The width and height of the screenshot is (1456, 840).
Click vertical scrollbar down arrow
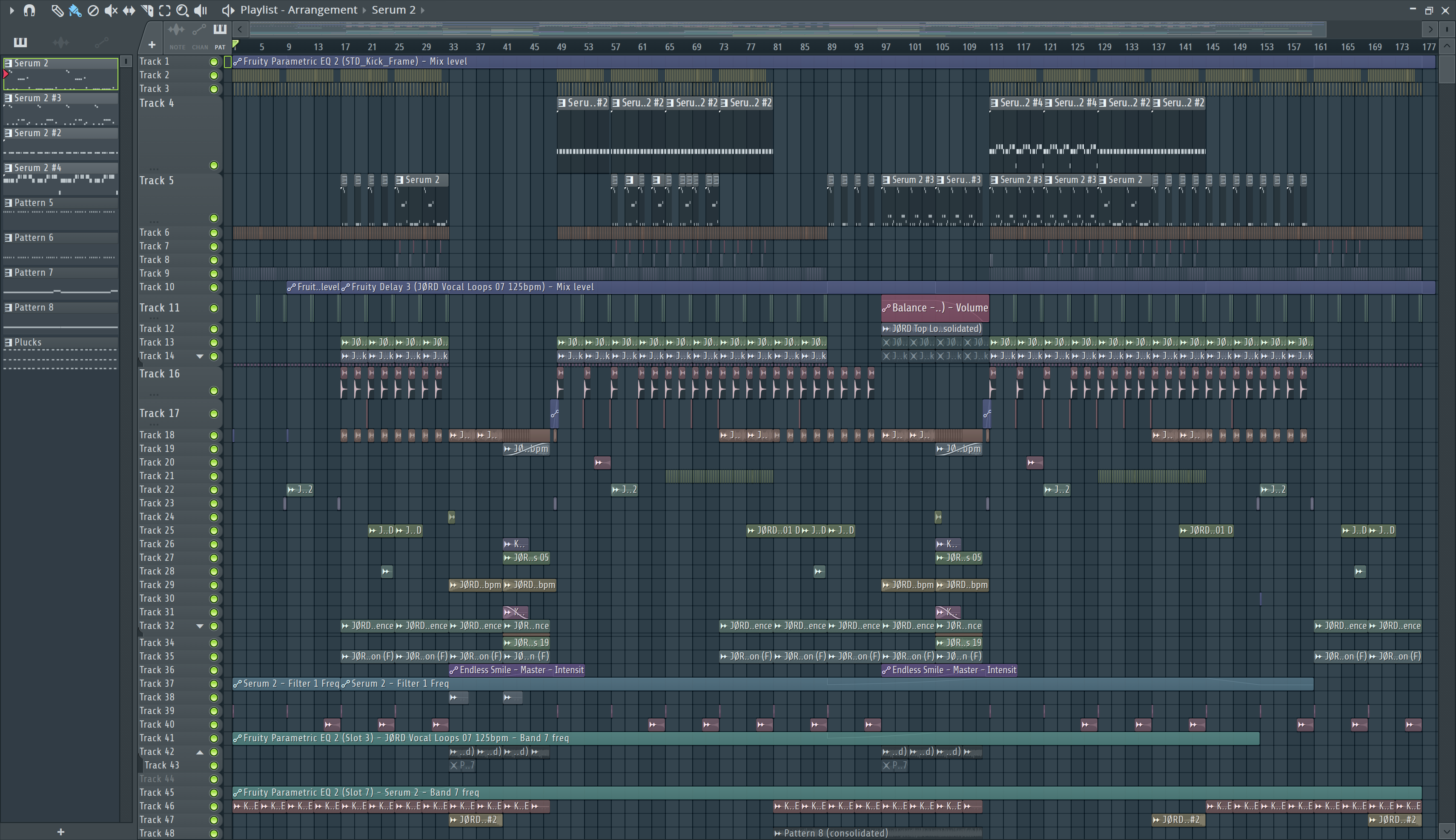pyautogui.click(x=1446, y=831)
